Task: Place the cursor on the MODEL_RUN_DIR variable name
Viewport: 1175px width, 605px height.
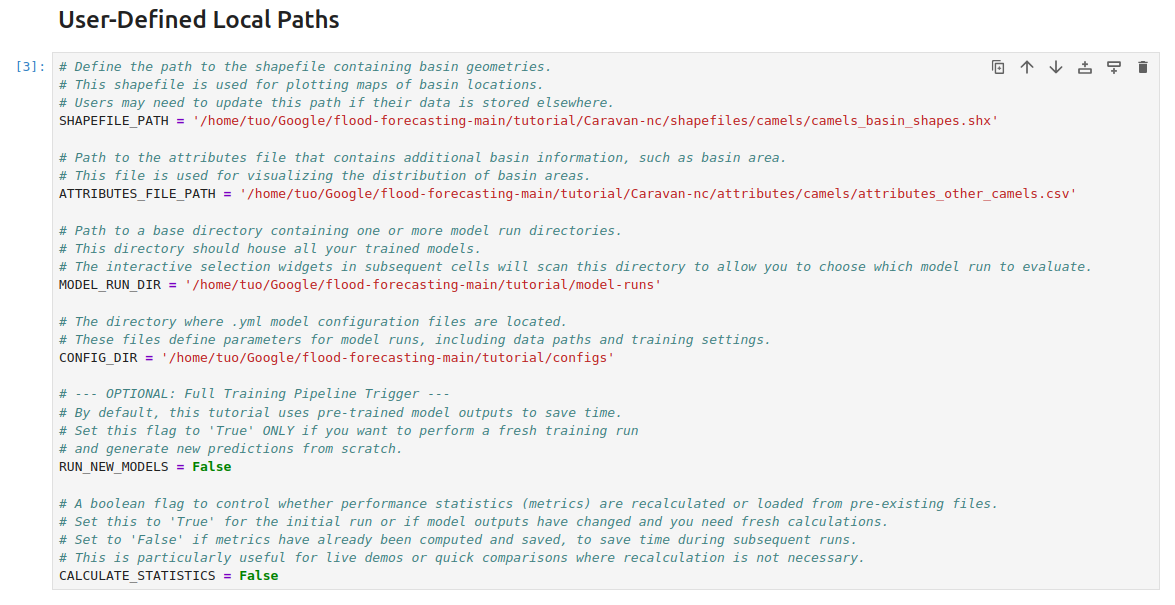Action: click(110, 285)
